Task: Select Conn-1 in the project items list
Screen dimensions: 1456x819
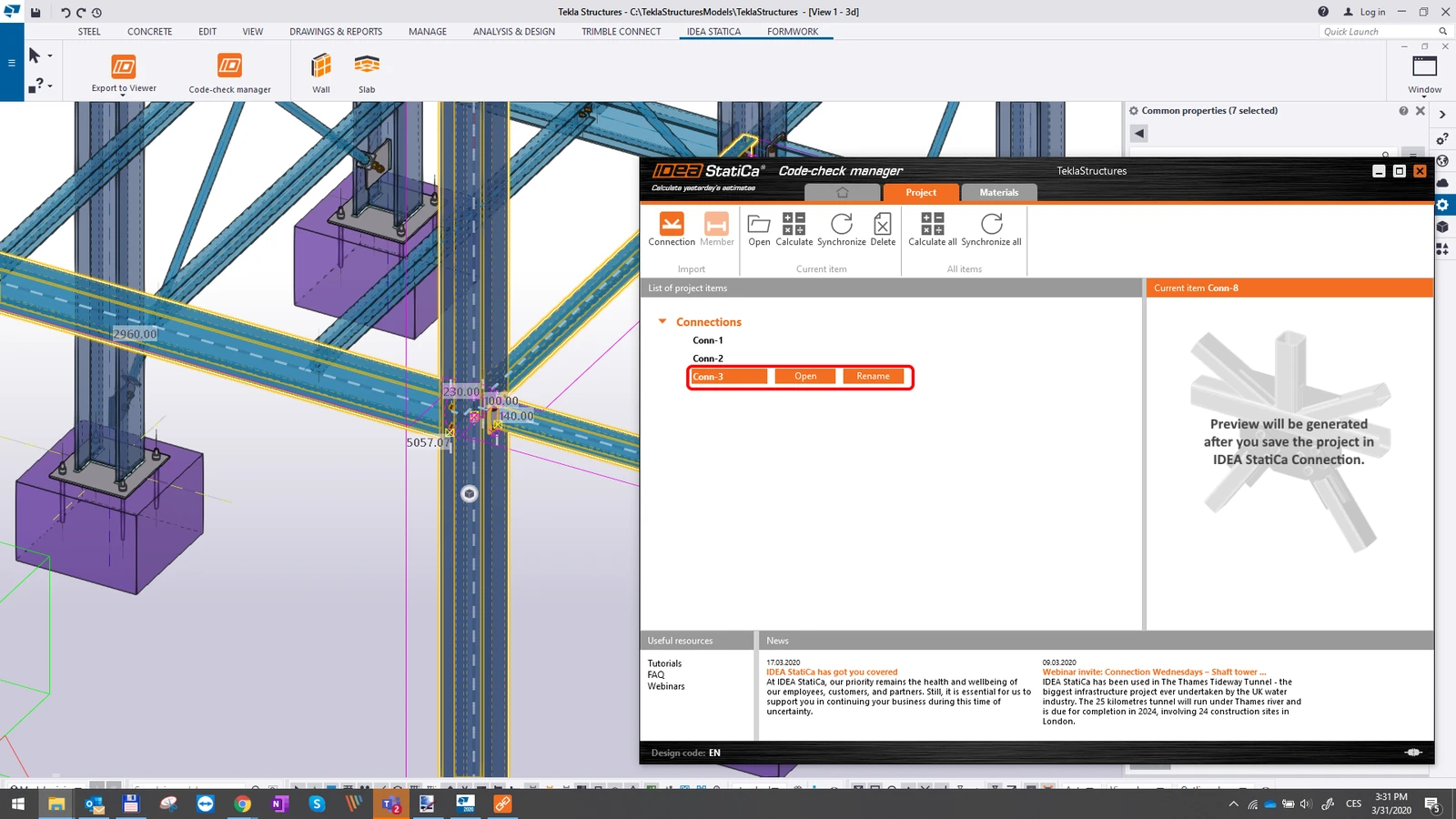Action: point(708,340)
